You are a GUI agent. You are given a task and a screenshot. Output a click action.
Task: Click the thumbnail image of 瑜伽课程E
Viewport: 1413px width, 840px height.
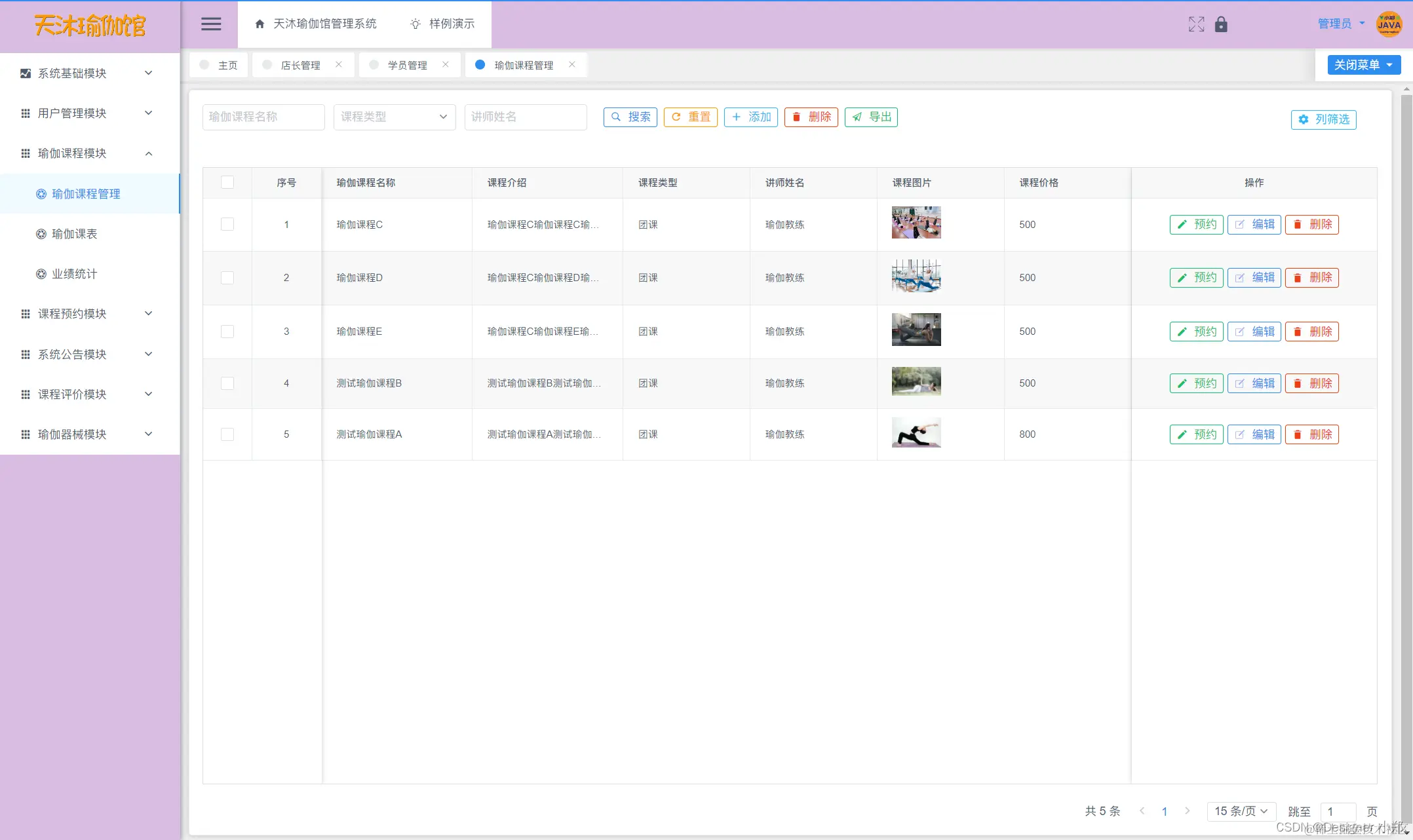(x=916, y=330)
